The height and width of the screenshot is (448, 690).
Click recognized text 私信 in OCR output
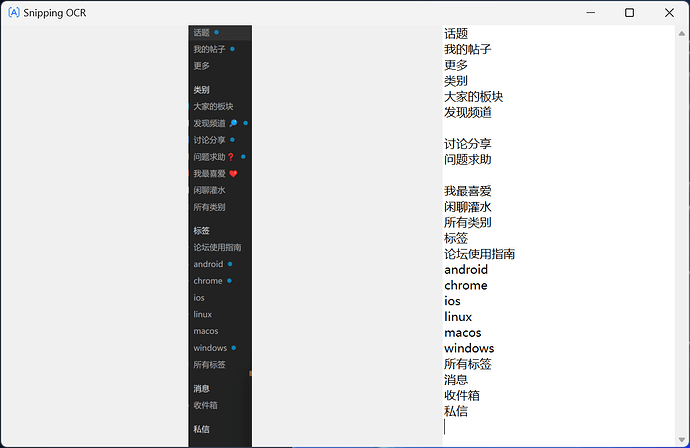pyautogui.click(x=456, y=411)
